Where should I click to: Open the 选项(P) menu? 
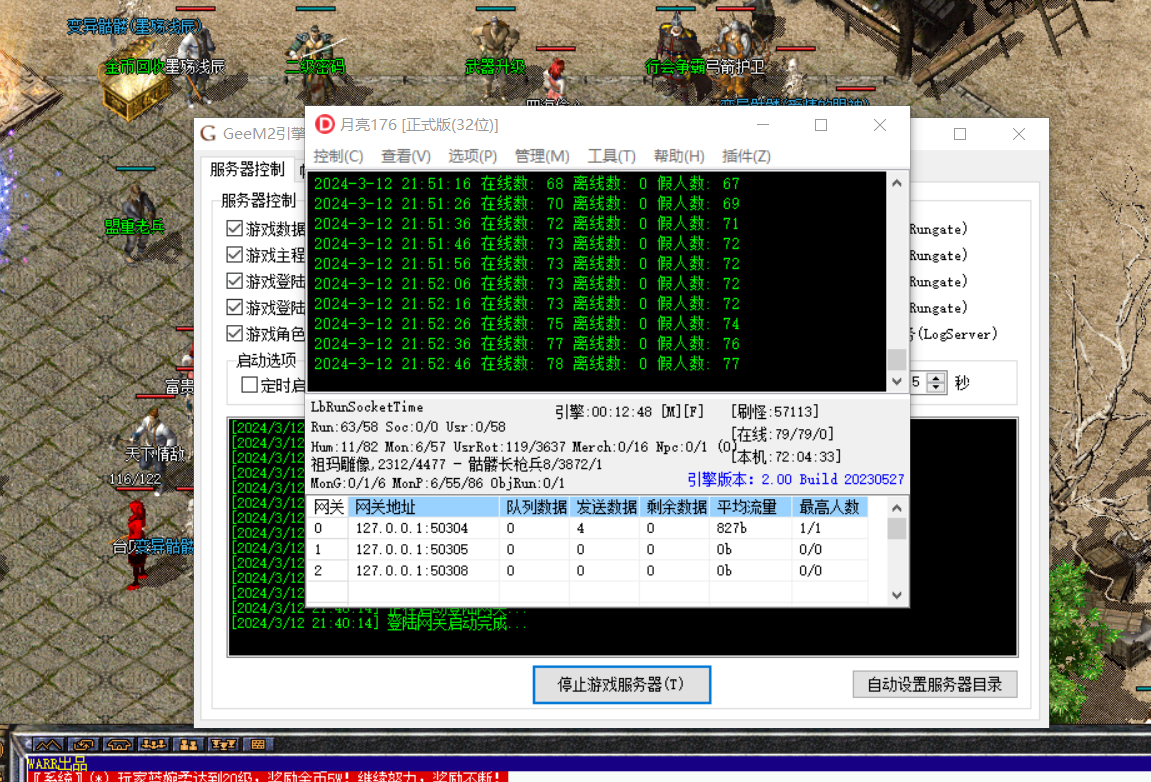click(x=473, y=156)
